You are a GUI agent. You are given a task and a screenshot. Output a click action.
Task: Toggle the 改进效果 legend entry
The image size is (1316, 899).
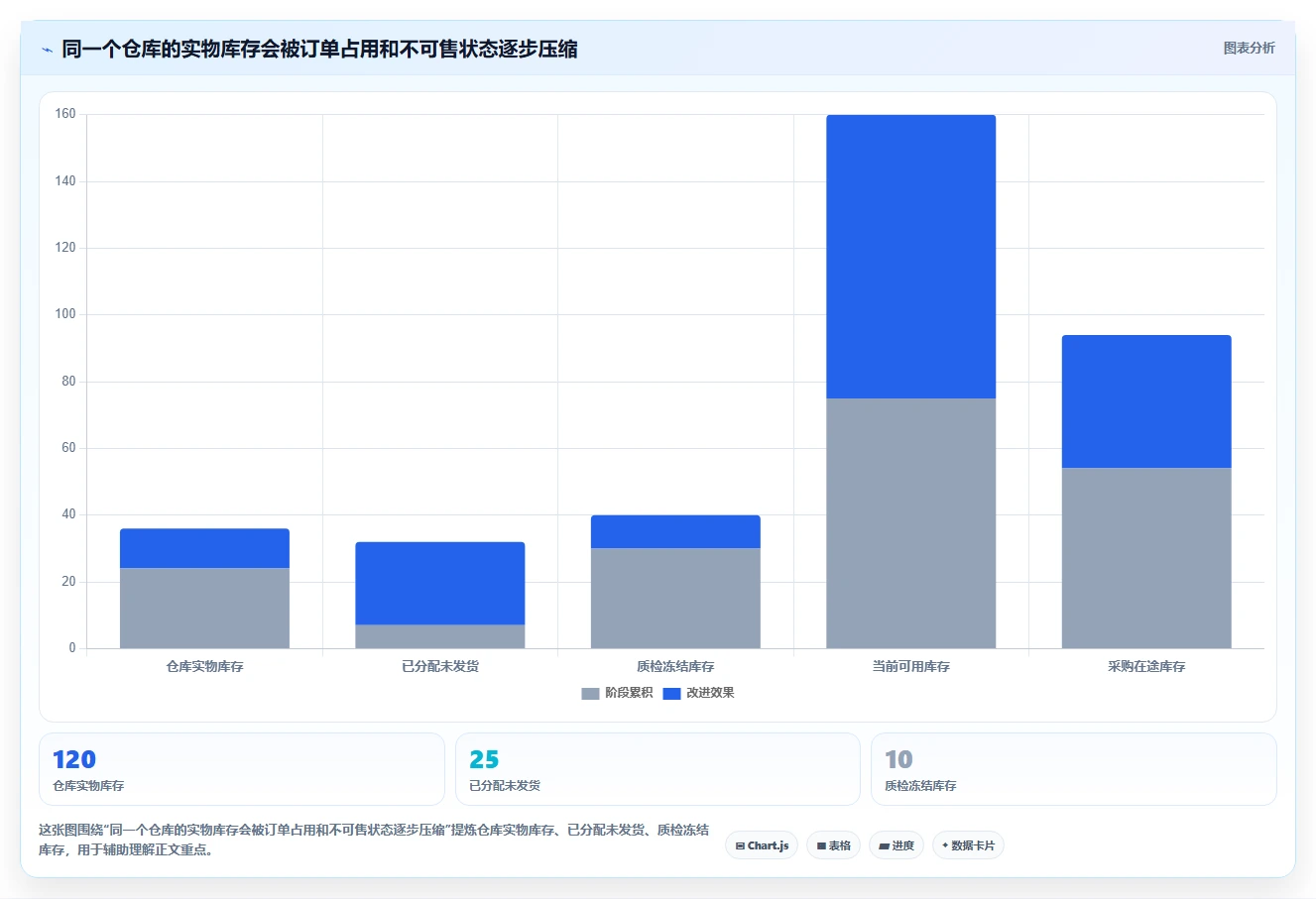tap(699, 693)
